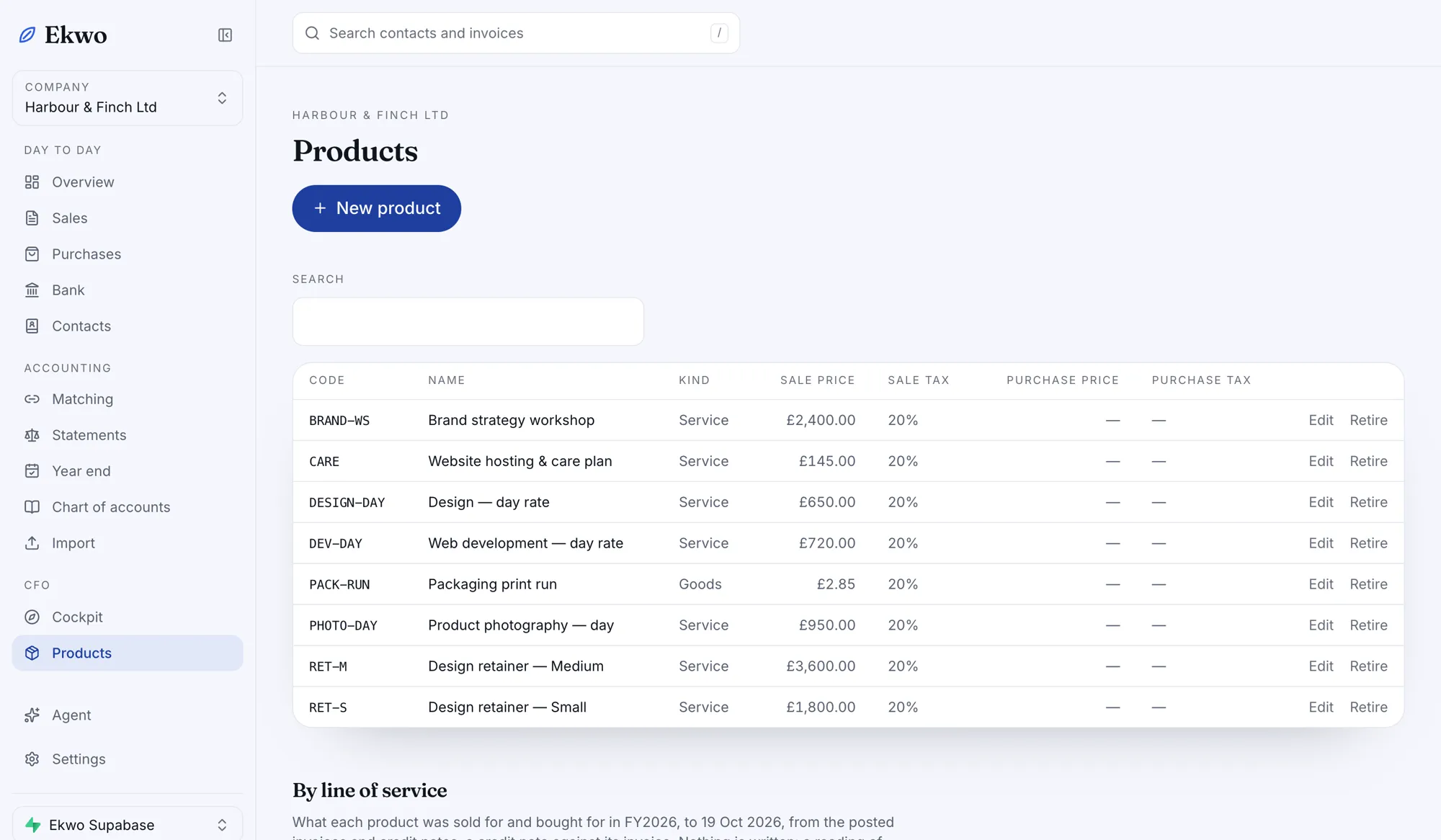Open the Harbour & Finch Ltd company switcher
Image resolution: width=1441 pixels, height=840 pixels.
click(x=128, y=98)
